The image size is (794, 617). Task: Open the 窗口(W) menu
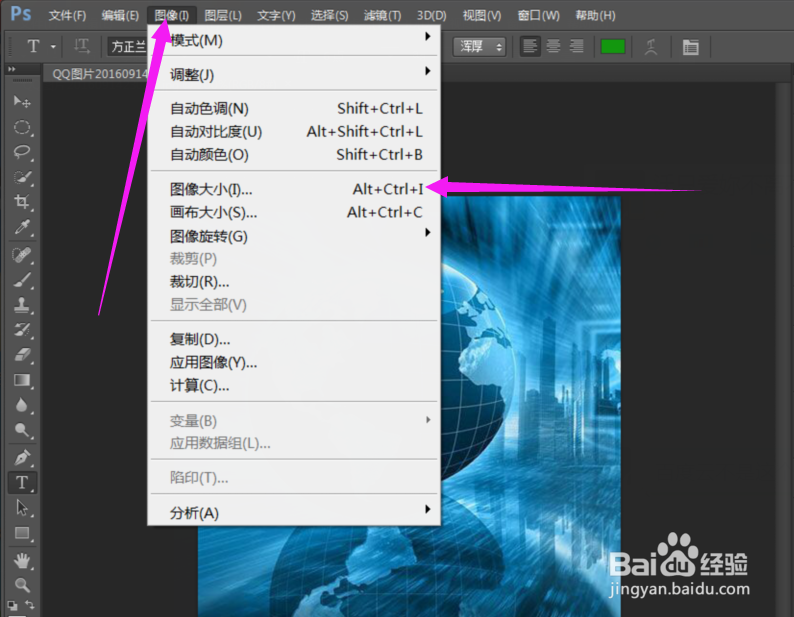point(538,16)
